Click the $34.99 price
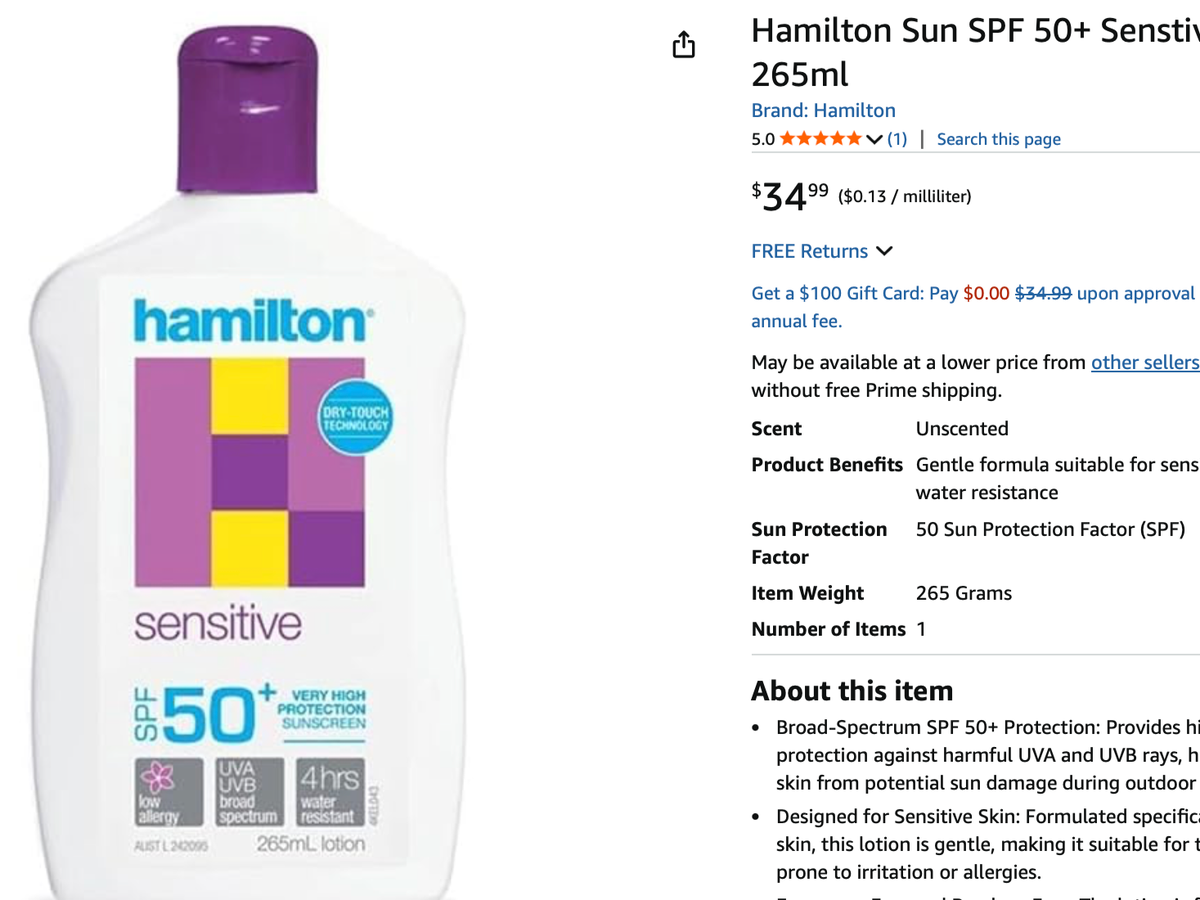The height and width of the screenshot is (900, 1200). pos(790,195)
